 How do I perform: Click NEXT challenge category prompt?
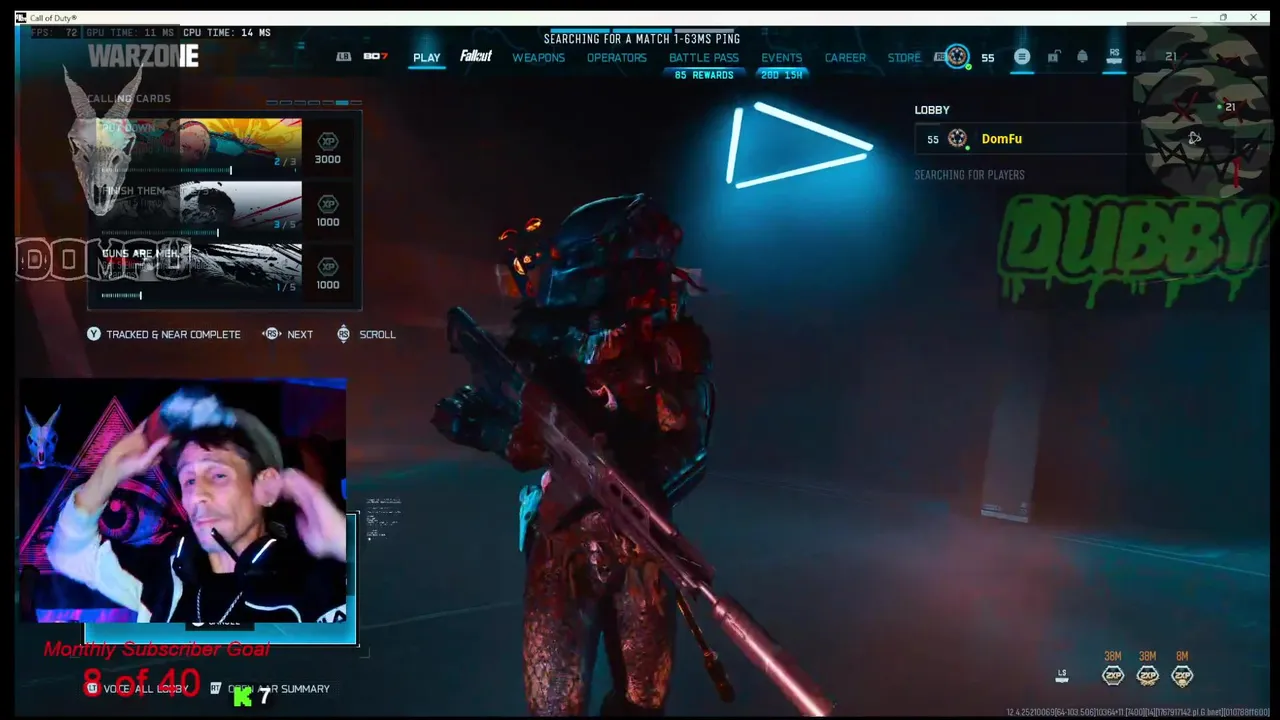coord(288,334)
